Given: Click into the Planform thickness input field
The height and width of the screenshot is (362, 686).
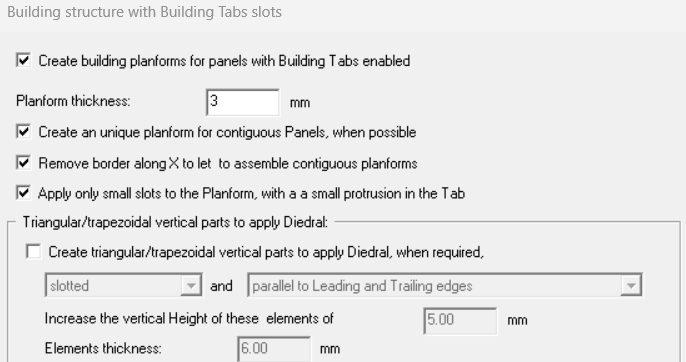Looking at the screenshot, I should pos(243,102).
